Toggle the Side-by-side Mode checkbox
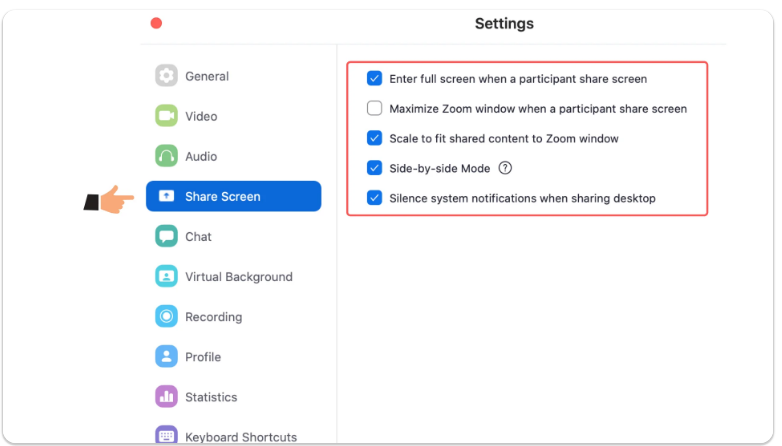 pos(374,168)
